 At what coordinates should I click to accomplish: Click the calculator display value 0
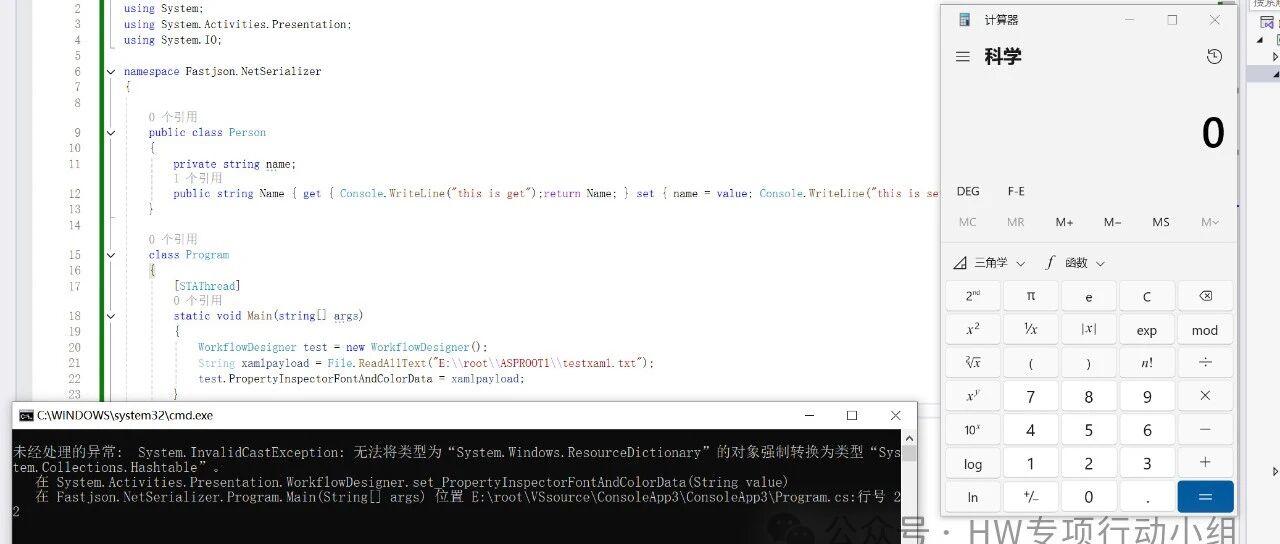(1212, 133)
